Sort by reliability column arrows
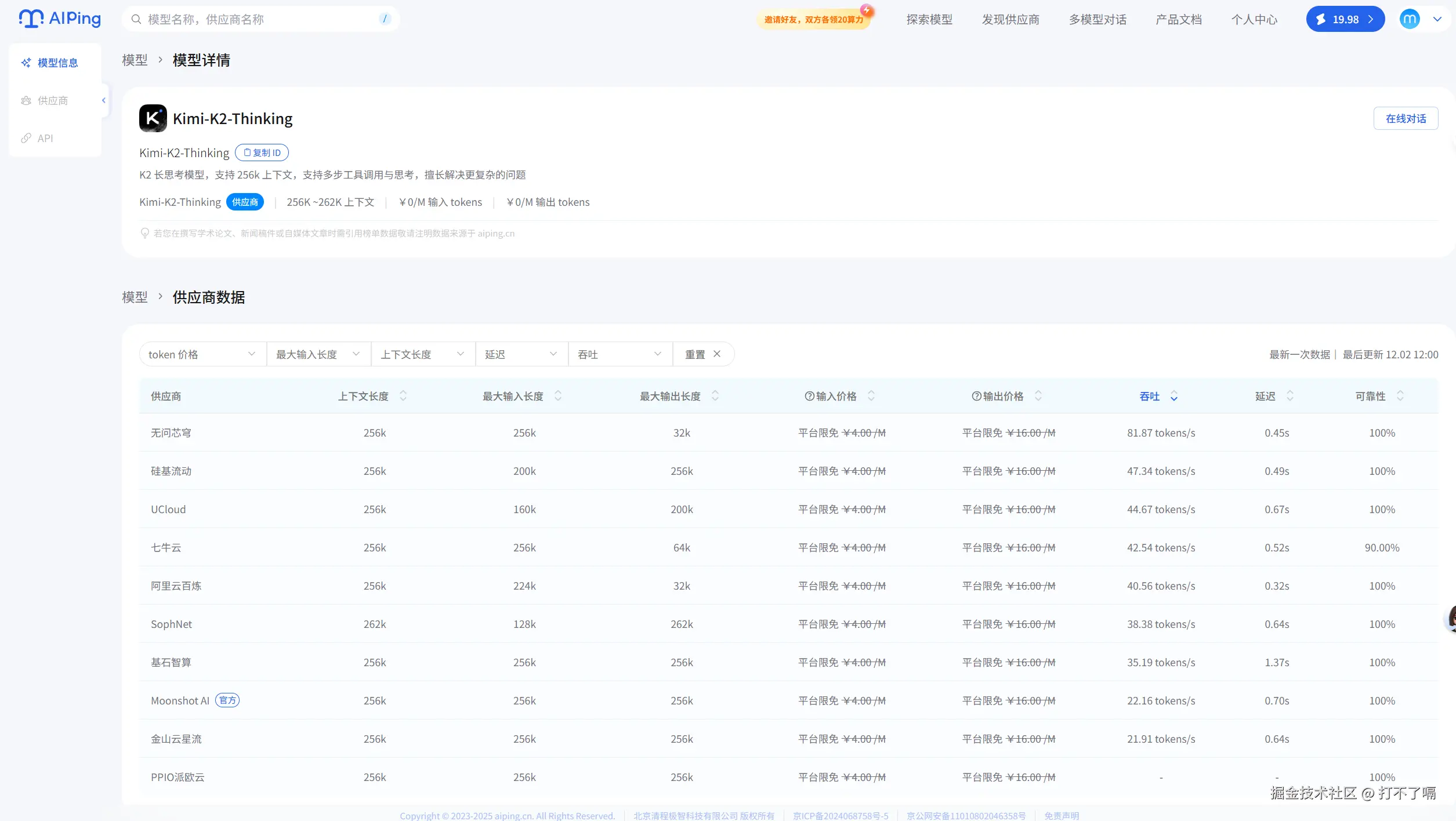This screenshot has width=1456, height=821. pyautogui.click(x=1400, y=396)
